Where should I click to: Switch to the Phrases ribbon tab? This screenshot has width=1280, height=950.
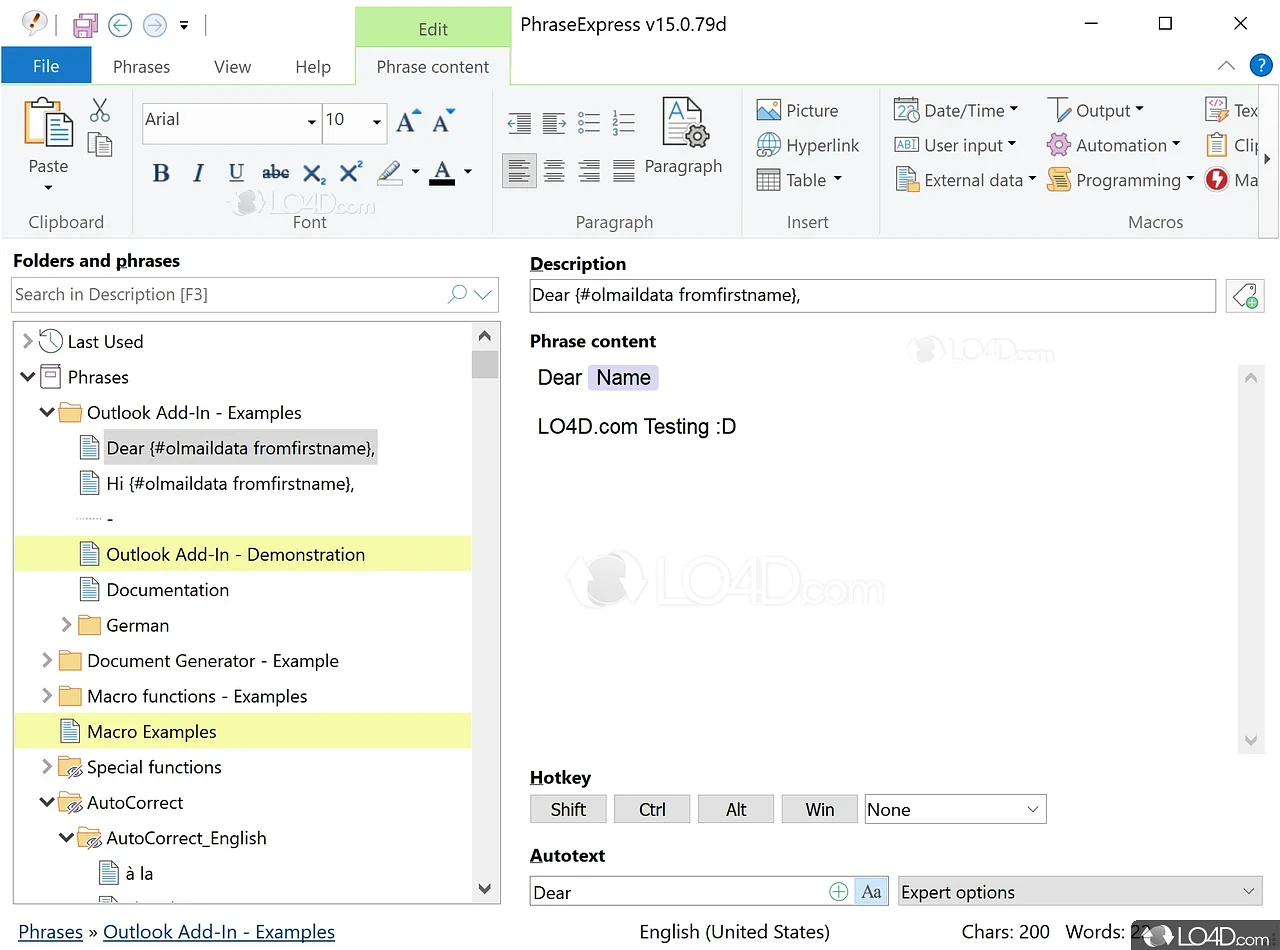pyautogui.click(x=141, y=67)
